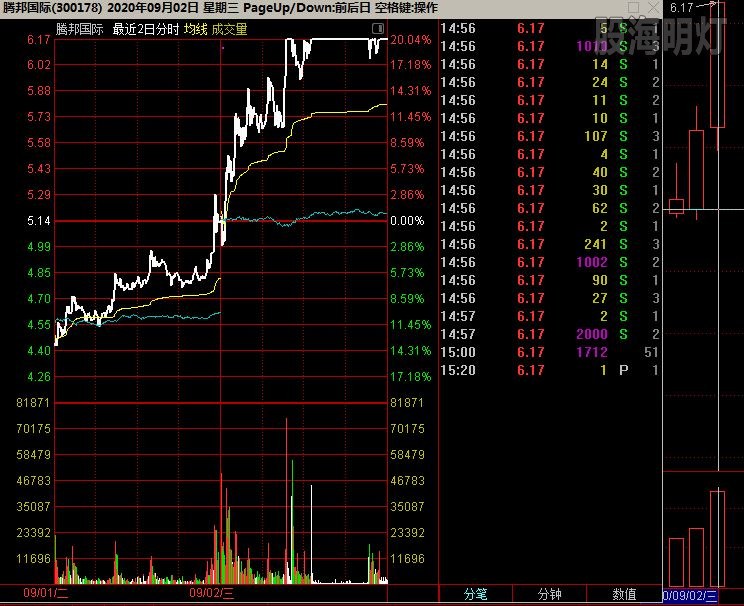Viewport: 744px width, 606px height.
Task: Click the 0/09/02/三 date in K-line panel
Action: 690,595
